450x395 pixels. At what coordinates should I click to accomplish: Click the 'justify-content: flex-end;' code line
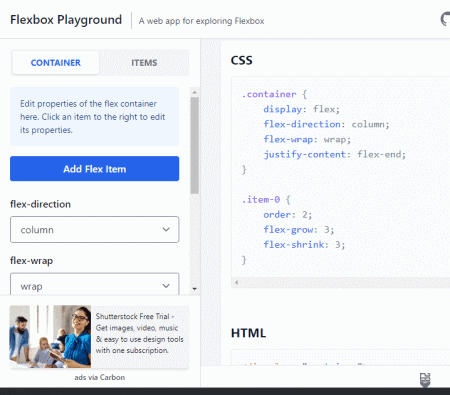pyautogui.click(x=335, y=154)
